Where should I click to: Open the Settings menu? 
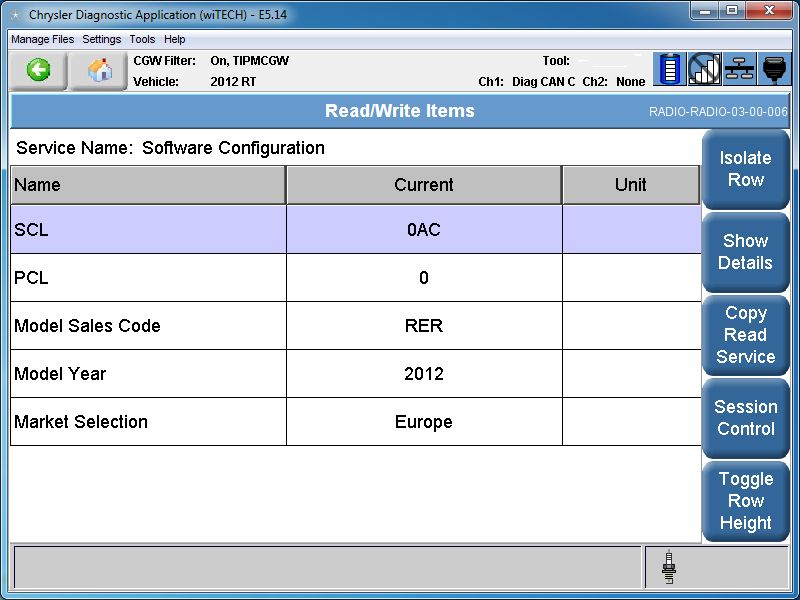point(102,39)
